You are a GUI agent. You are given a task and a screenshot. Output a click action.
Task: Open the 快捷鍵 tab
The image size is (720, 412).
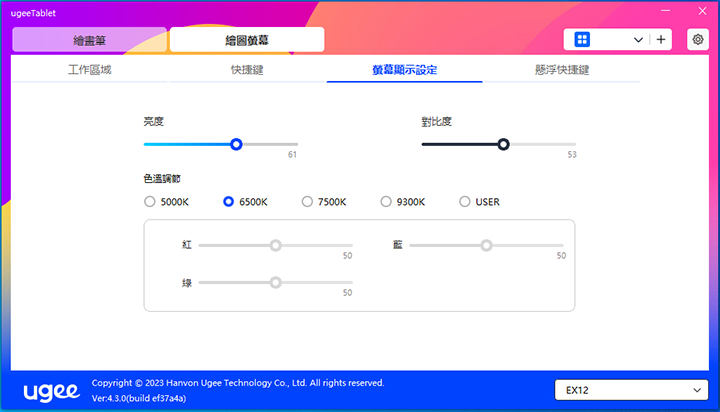click(x=246, y=70)
